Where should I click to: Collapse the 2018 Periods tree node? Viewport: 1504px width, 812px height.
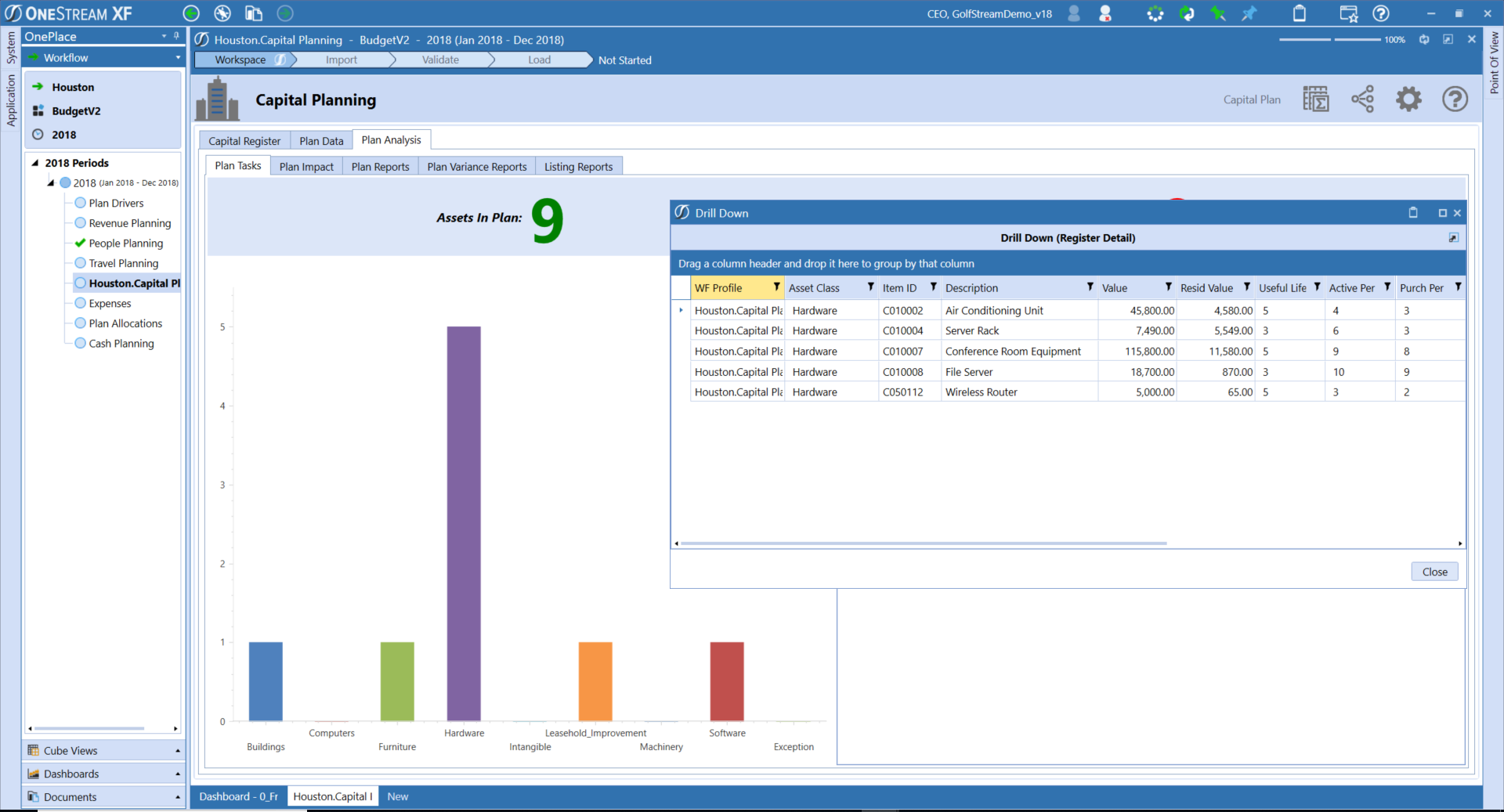click(35, 163)
